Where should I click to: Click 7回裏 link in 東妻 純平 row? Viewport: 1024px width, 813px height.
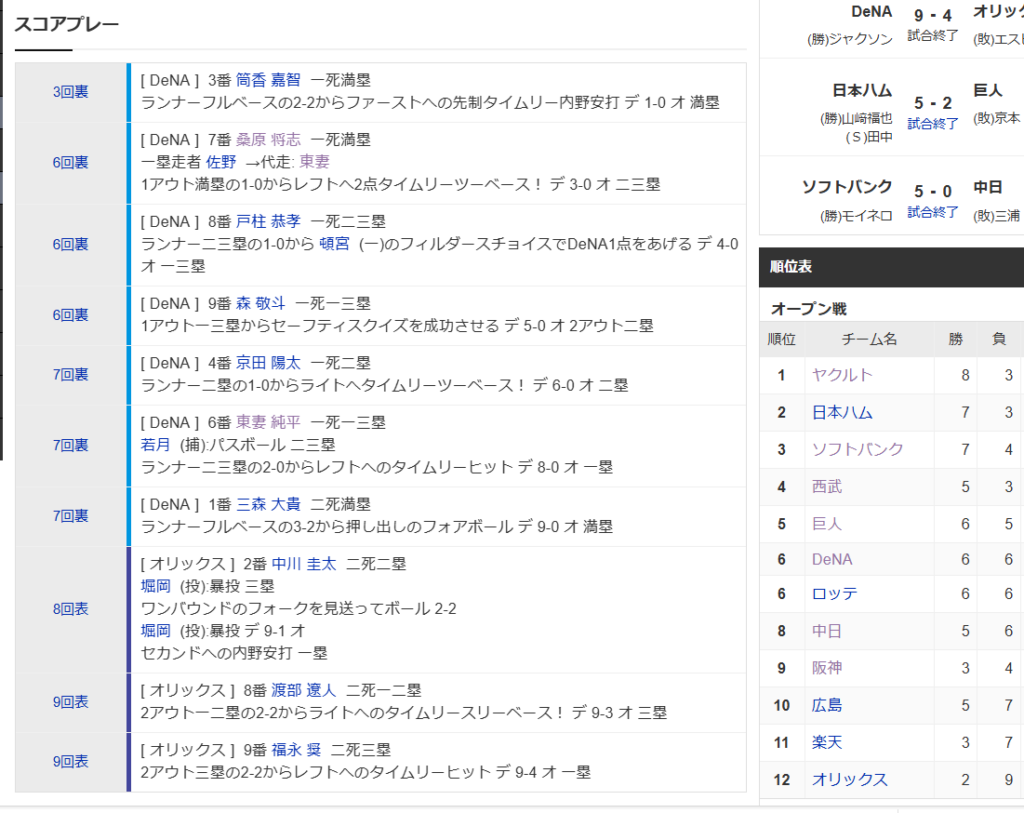coord(71,445)
